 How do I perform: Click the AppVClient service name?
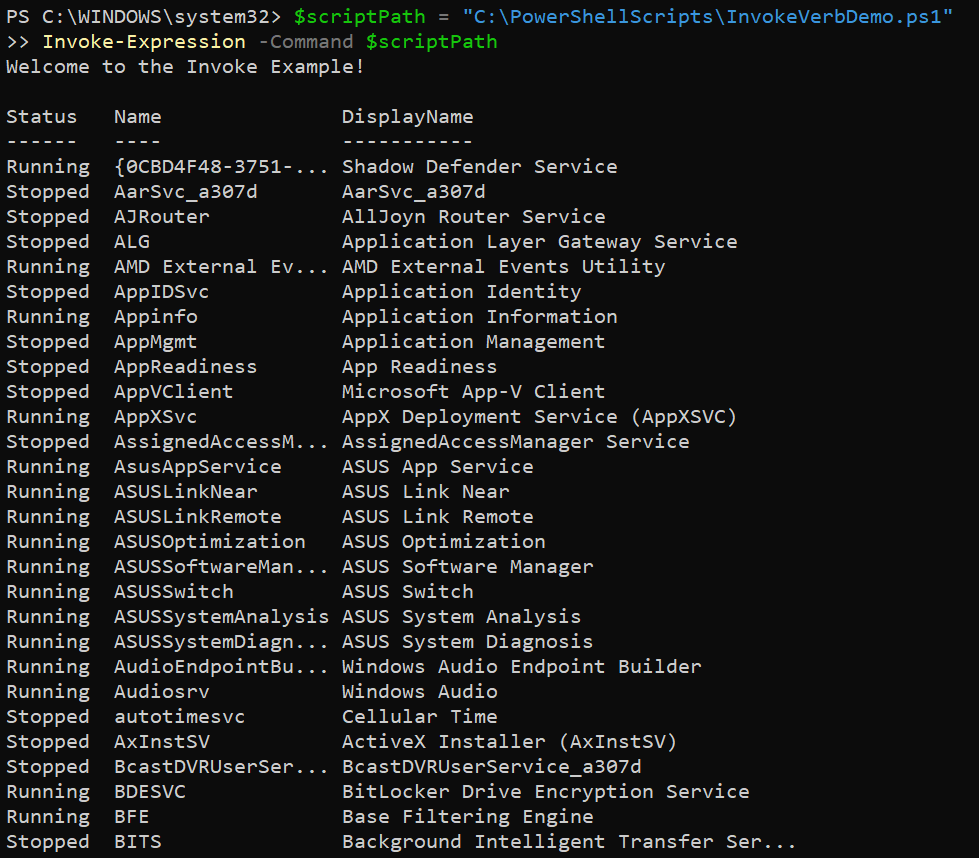[174, 392]
